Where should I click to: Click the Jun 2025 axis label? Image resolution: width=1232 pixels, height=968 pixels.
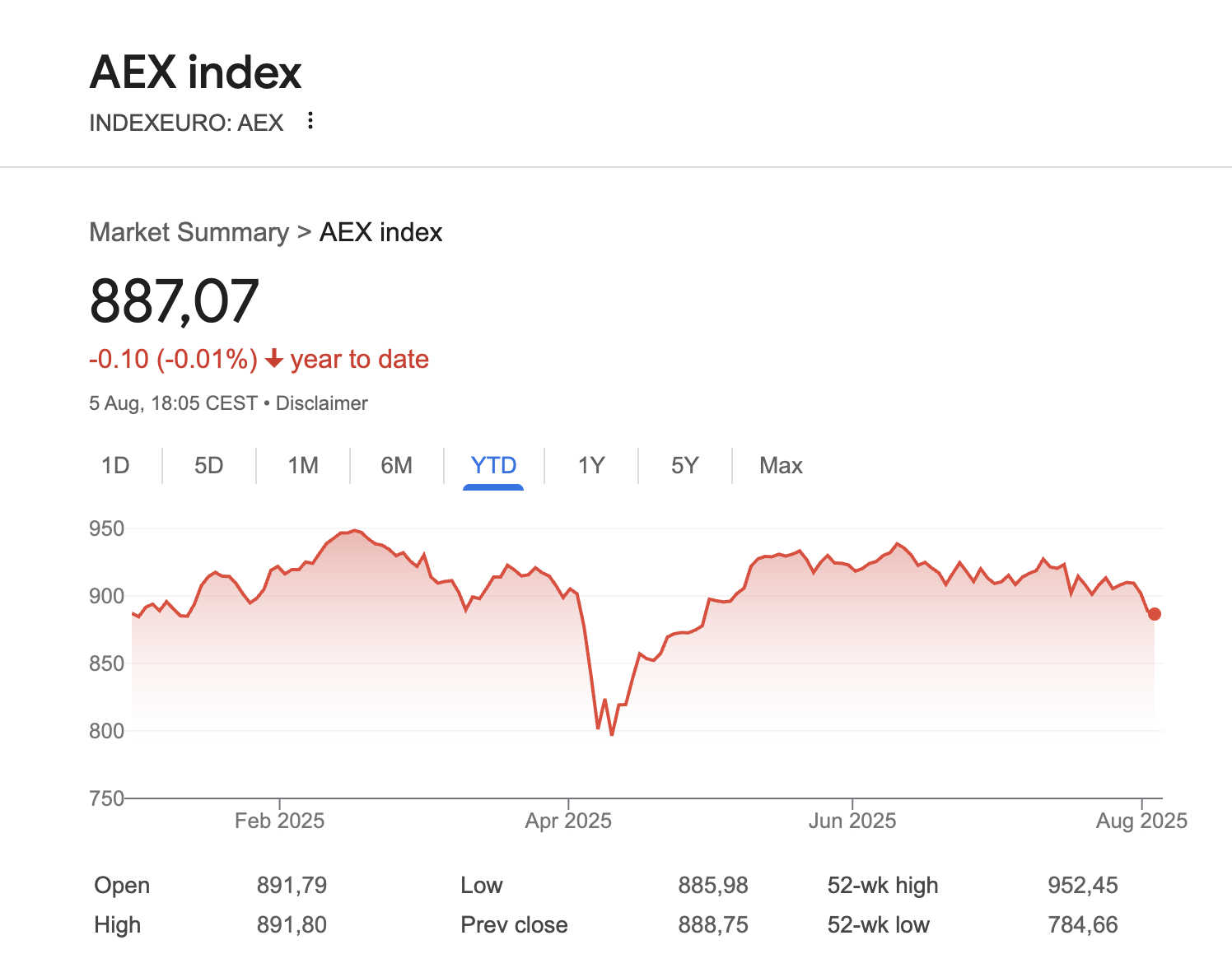852,821
